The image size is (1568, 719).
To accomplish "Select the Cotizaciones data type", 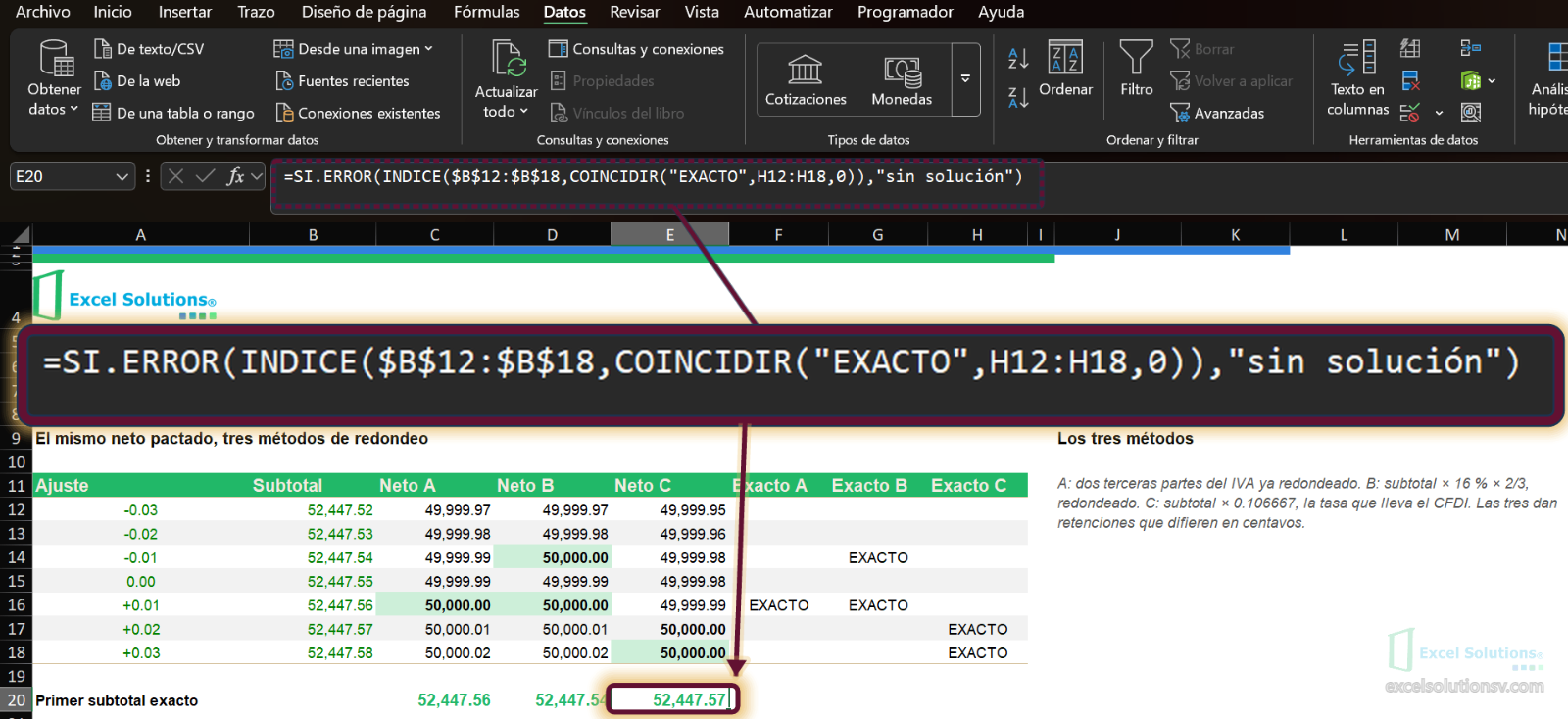I will pos(806,80).
